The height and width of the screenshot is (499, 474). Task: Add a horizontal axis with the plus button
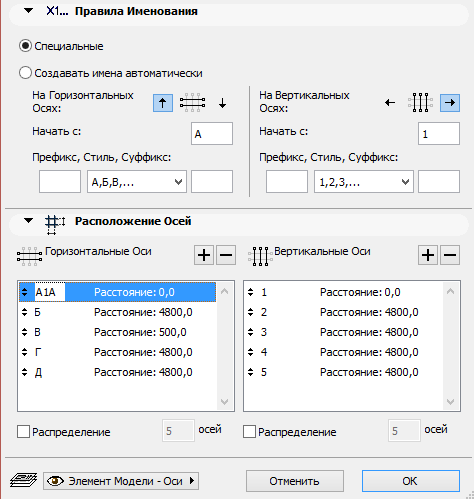204,255
